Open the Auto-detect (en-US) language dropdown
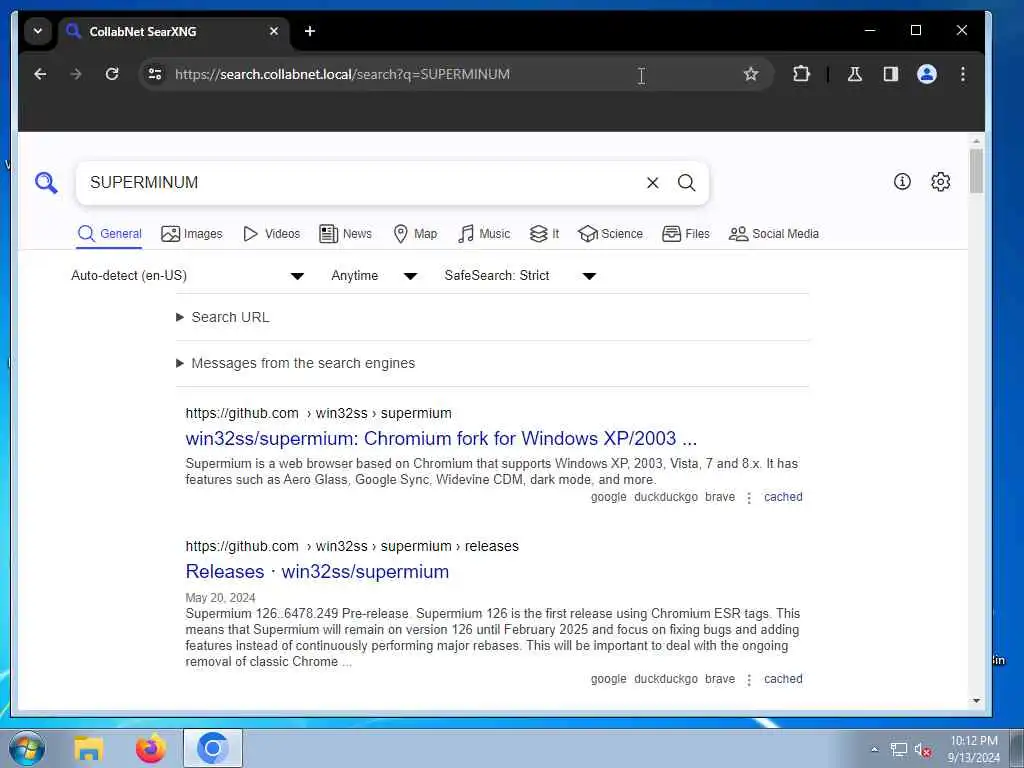Viewport: 1024px width, 768px height. pos(187,276)
